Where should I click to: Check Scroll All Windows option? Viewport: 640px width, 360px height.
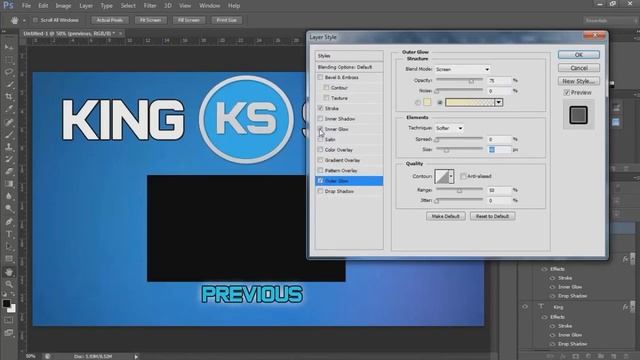click(x=35, y=20)
